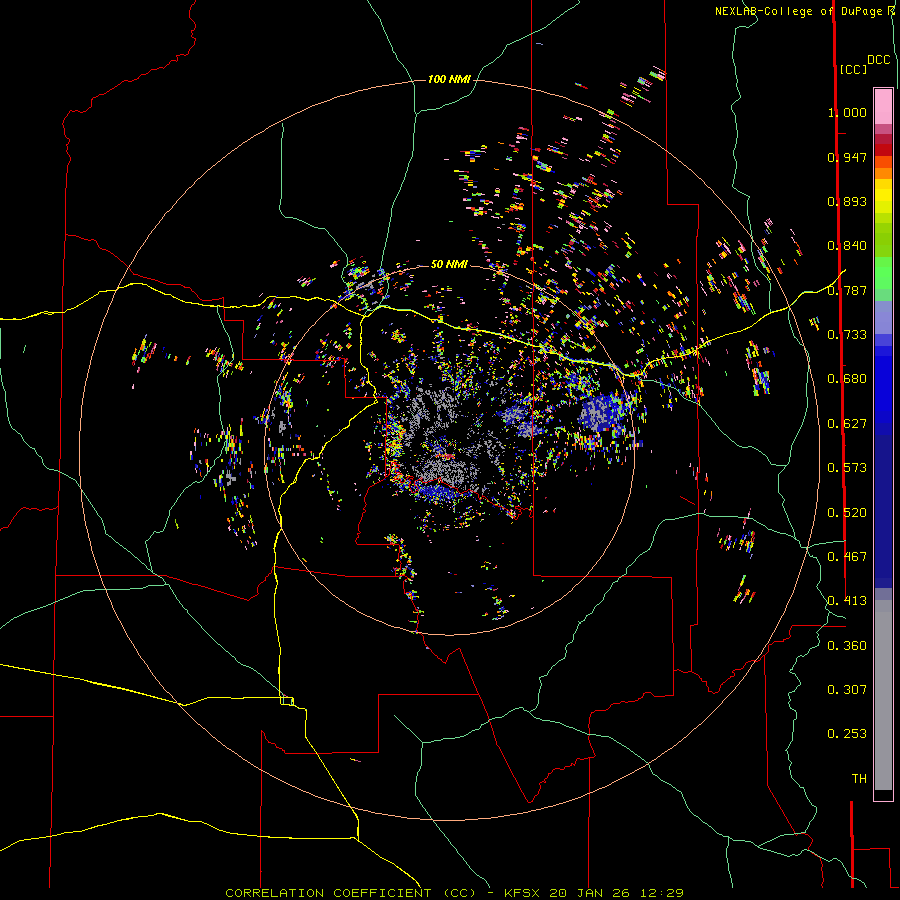The height and width of the screenshot is (900, 900).
Task: Select the 0.680 legend value
Action: click(847, 379)
